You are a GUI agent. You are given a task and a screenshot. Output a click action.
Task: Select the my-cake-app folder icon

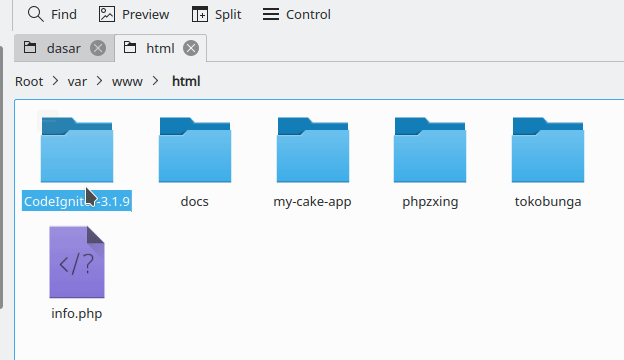point(313,150)
